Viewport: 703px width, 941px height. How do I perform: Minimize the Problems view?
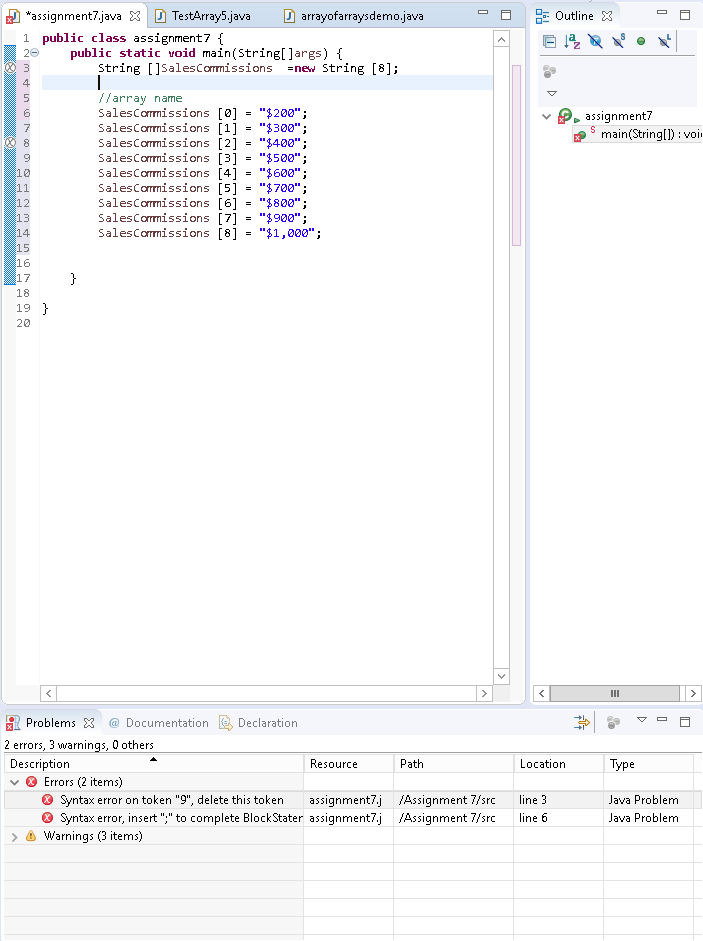point(662,719)
